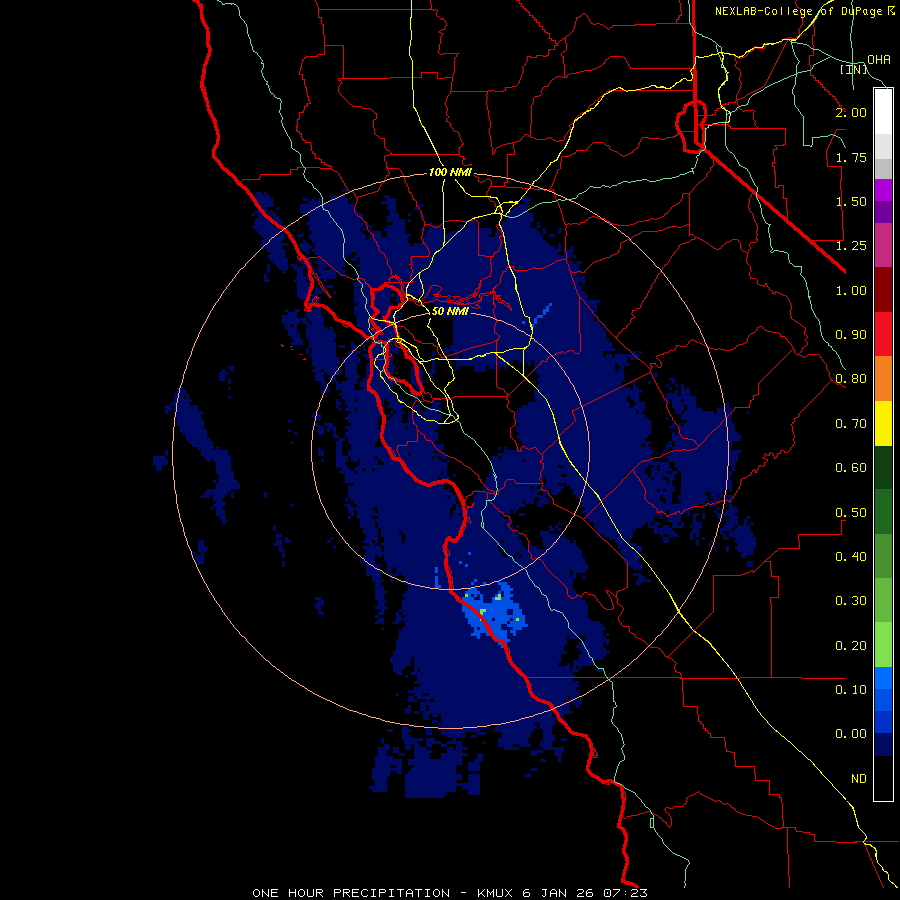Click the 0.60 legend value
This screenshot has width=900, height=900.
coord(851,468)
